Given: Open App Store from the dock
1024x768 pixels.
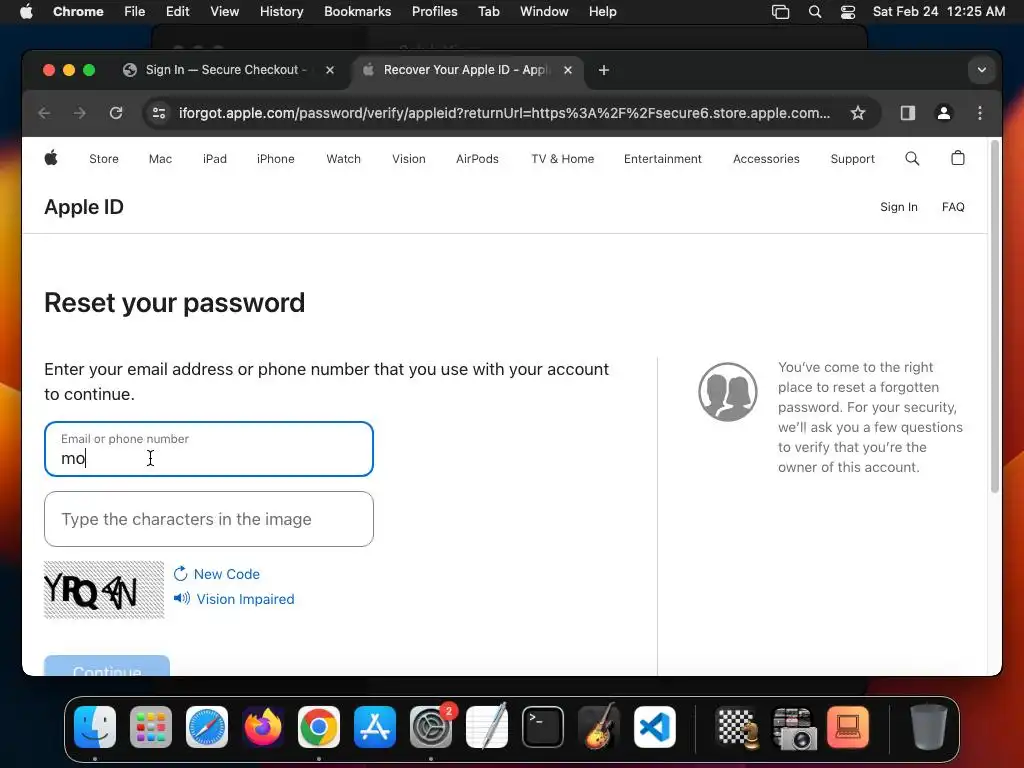Looking at the screenshot, I should pyautogui.click(x=375, y=727).
